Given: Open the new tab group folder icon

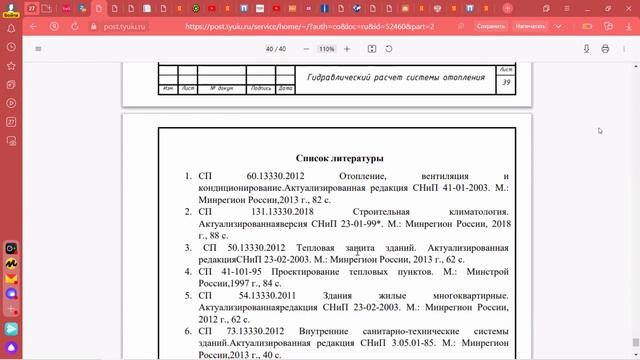Looking at the screenshot, I should [x=47, y=8].
